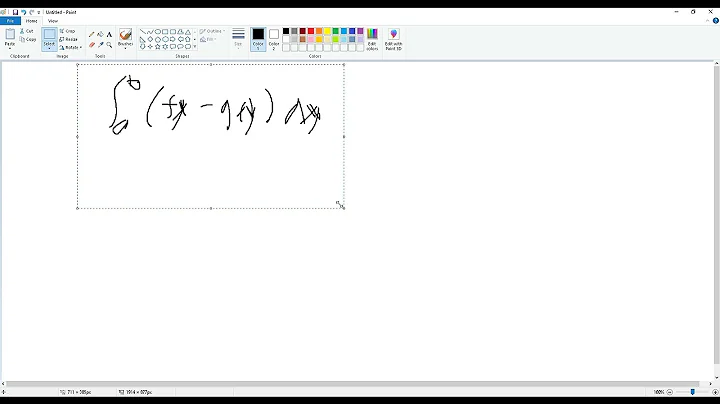The height and width of the screenshot is (404, 720).
Task: Choose the Curve shape
Action: (x=150, y=32)
